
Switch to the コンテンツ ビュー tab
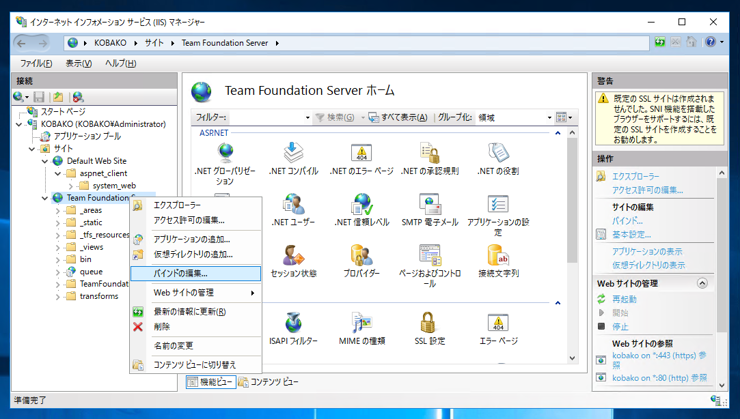269,382
